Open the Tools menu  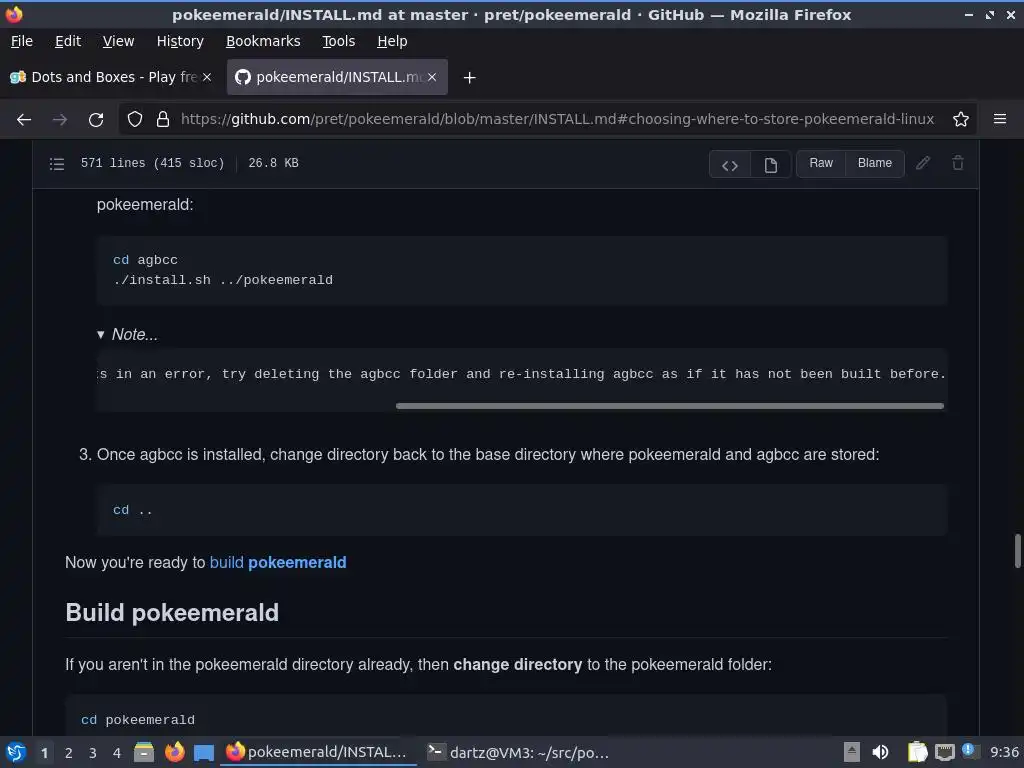point(338,41)
